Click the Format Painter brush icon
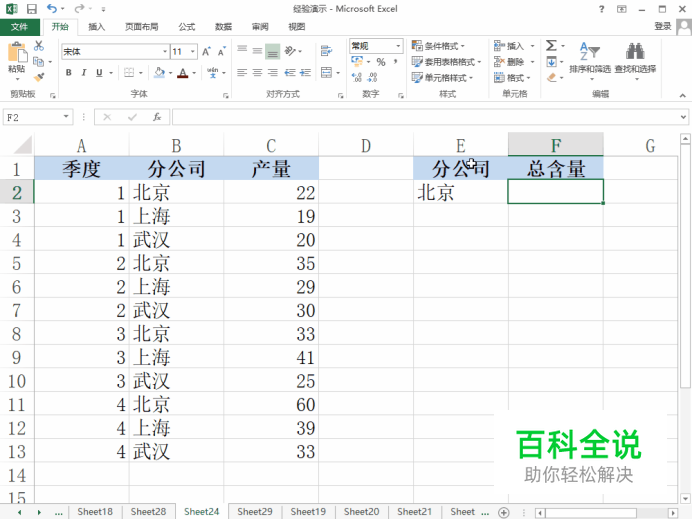Screen dimensions: 692x519 39,78
